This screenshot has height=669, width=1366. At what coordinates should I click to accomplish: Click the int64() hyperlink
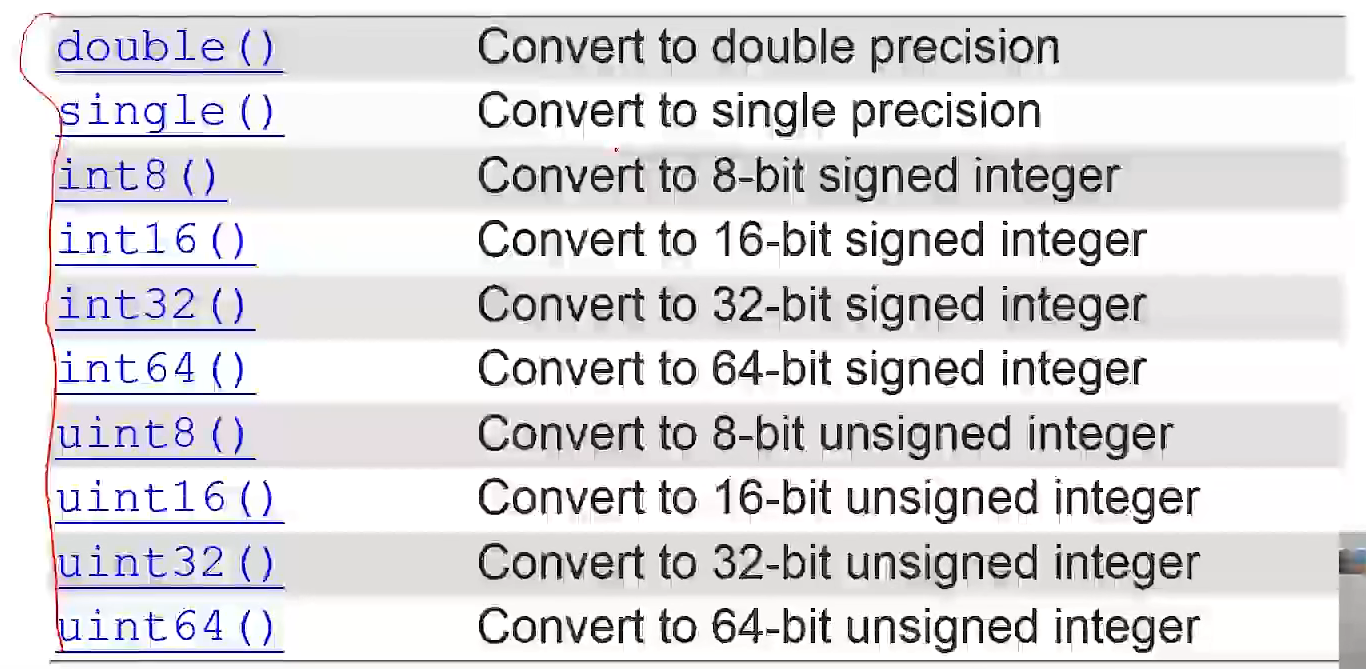153,369
